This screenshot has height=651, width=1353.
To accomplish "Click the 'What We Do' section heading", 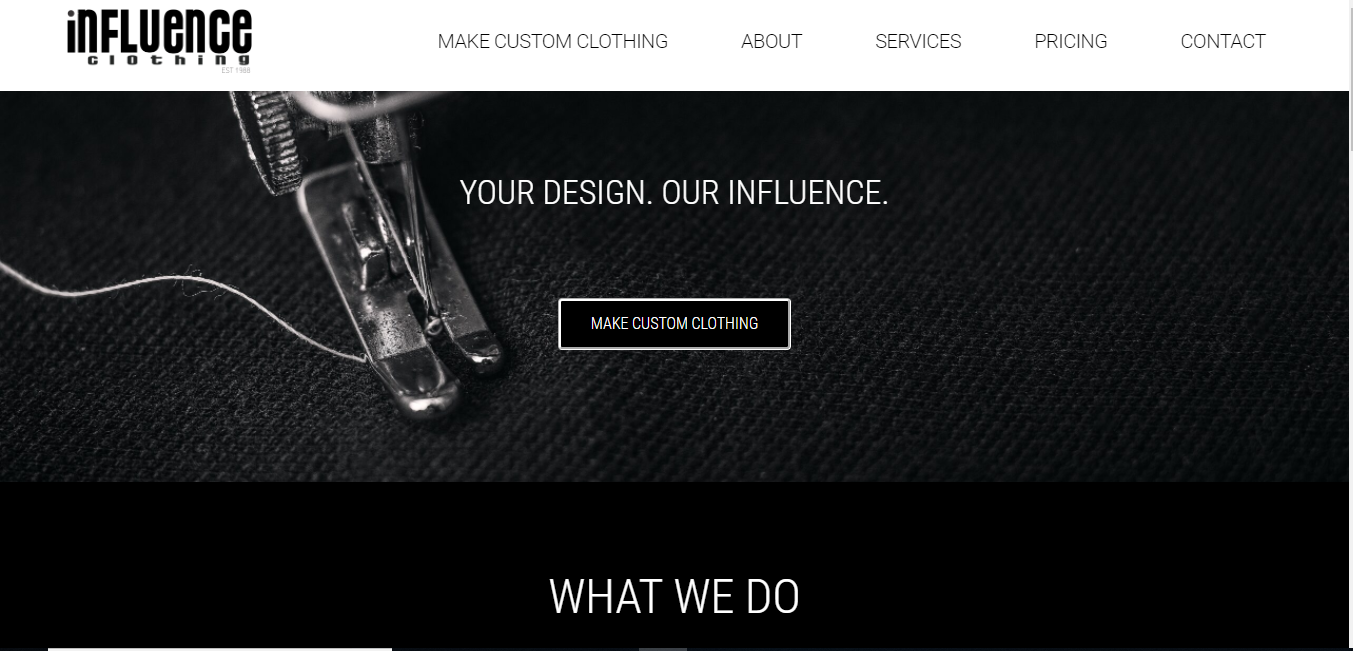I will point(674,596).
